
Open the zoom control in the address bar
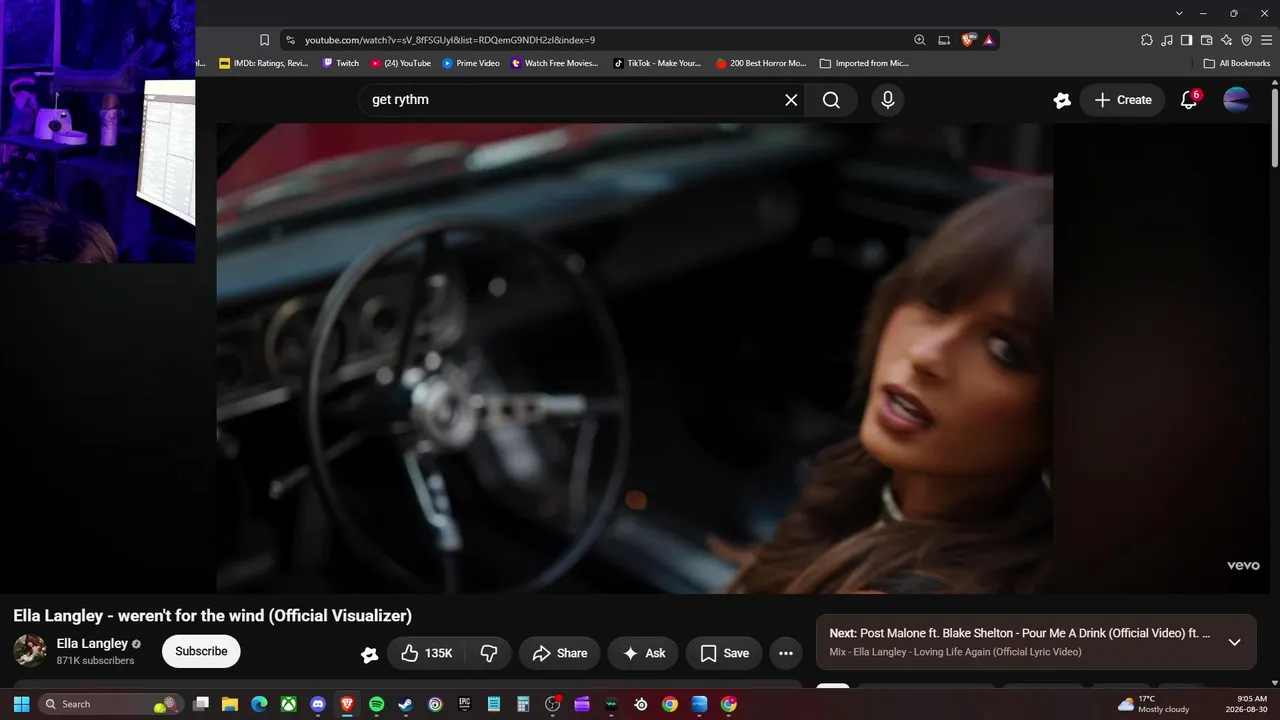pyautogui.click(x=920, y=40)
